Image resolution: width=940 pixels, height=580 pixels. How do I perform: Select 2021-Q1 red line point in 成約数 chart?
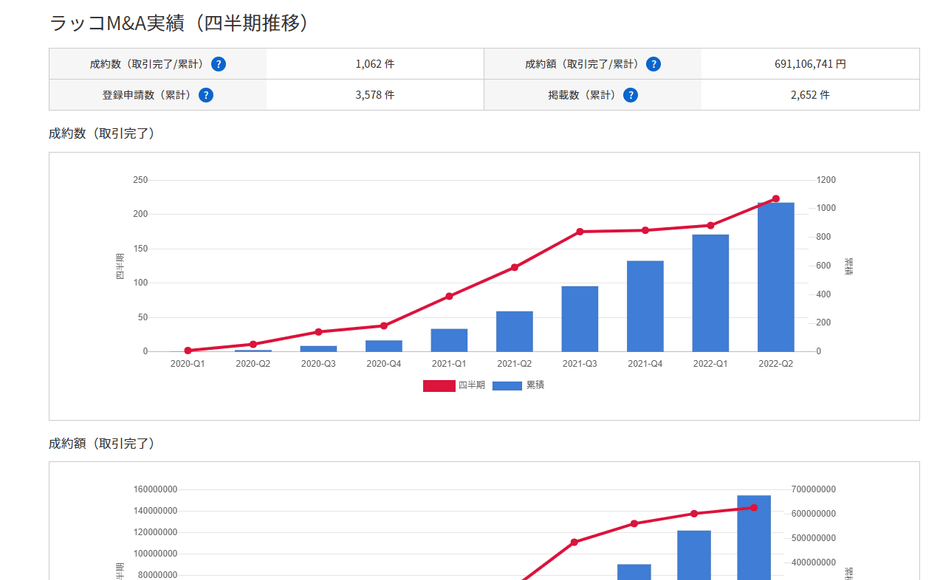(x=449, y=296)
